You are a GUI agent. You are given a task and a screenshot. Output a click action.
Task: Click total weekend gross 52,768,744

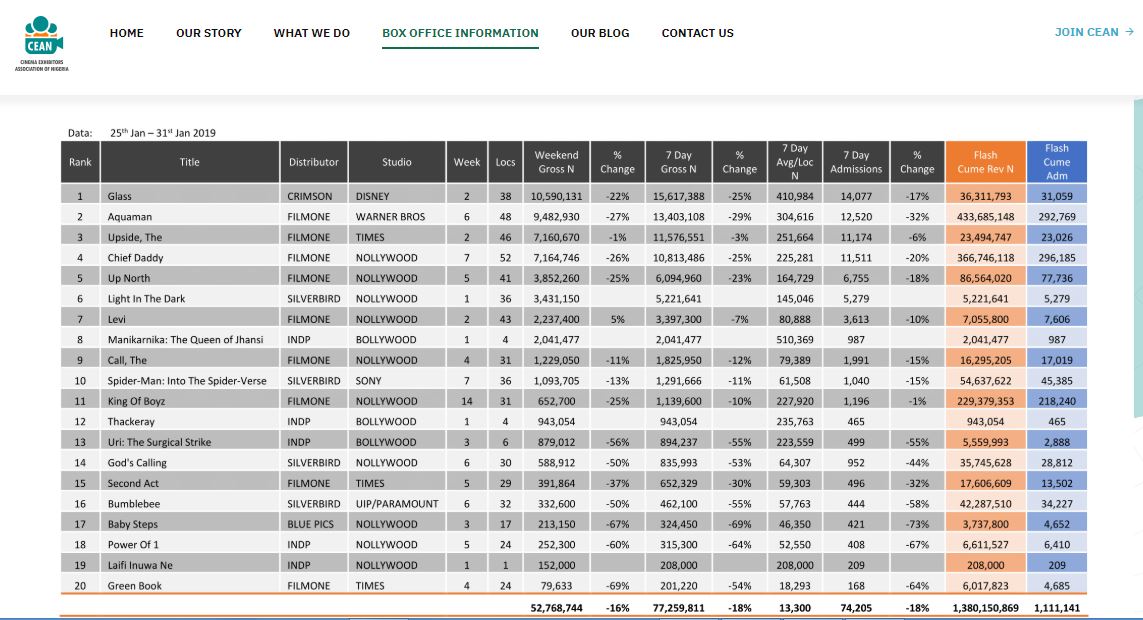pyautogui.click(x=556, y=608)
